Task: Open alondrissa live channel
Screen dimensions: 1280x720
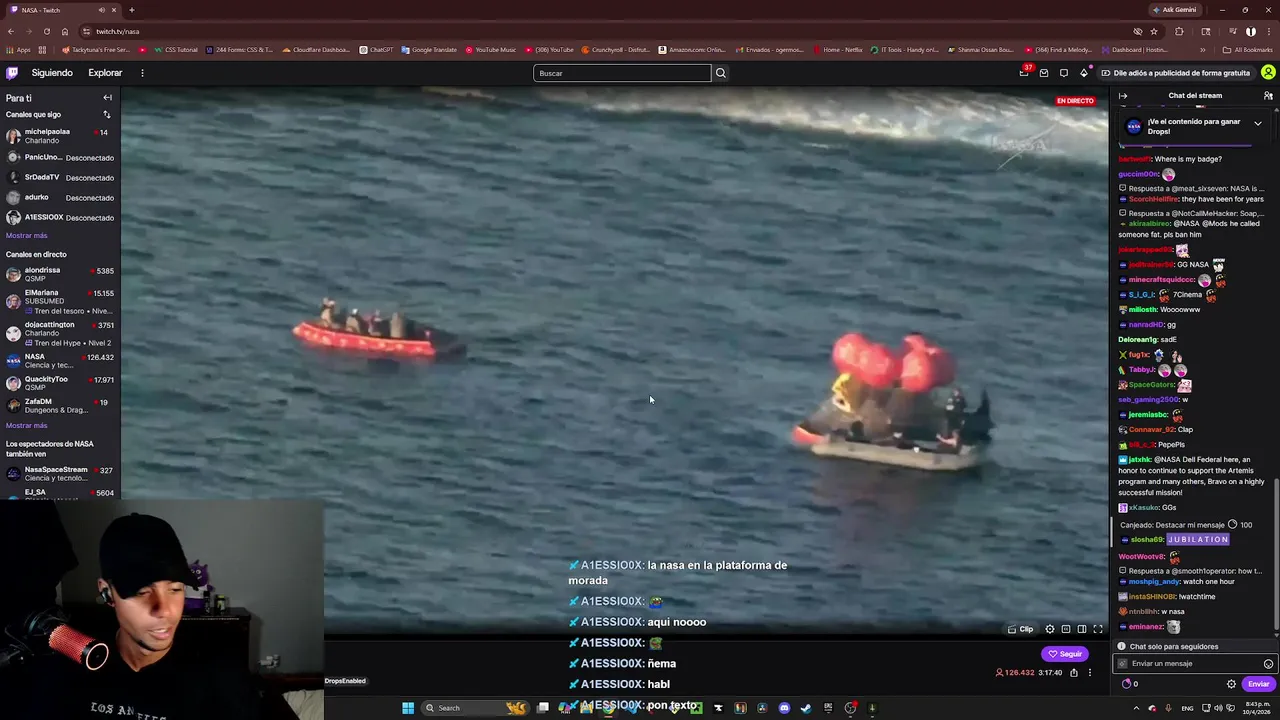Action: click(60, 274)
